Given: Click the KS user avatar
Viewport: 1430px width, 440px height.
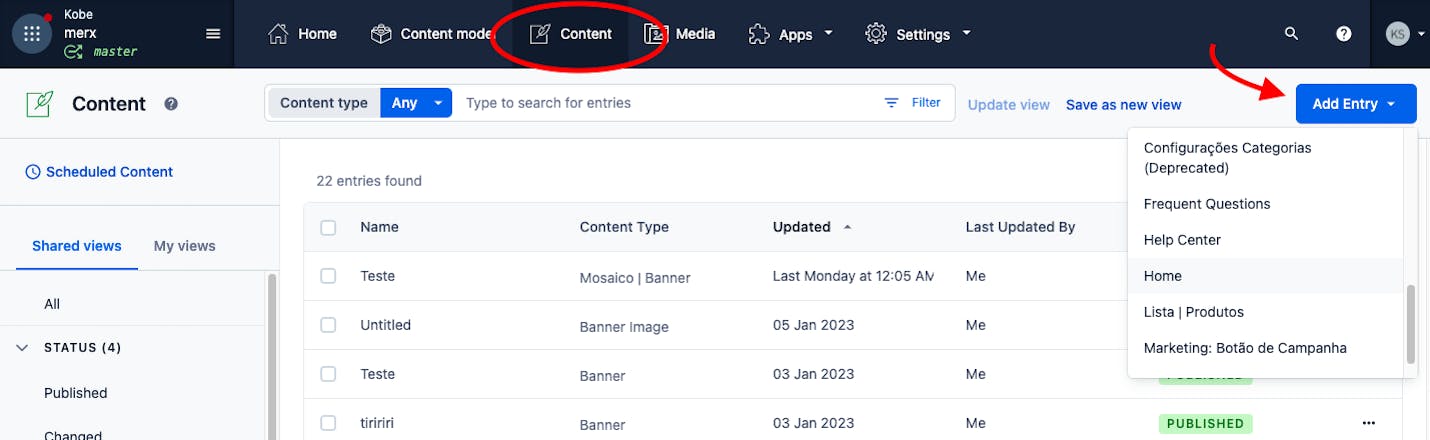Looking at the screenshot, I should point(1397,34).
